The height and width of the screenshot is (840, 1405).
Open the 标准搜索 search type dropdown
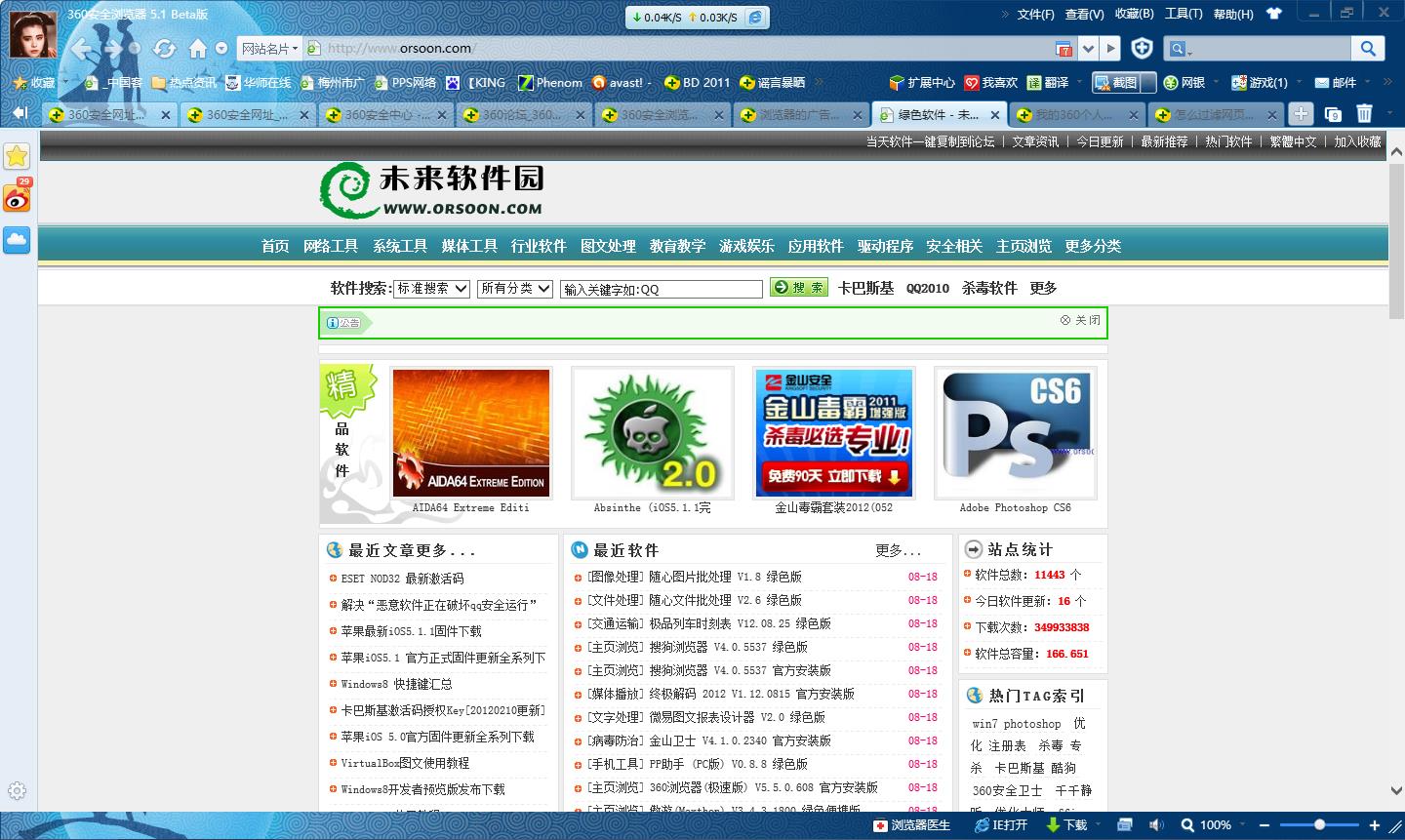pyautogui.click(x=430, y=288)
